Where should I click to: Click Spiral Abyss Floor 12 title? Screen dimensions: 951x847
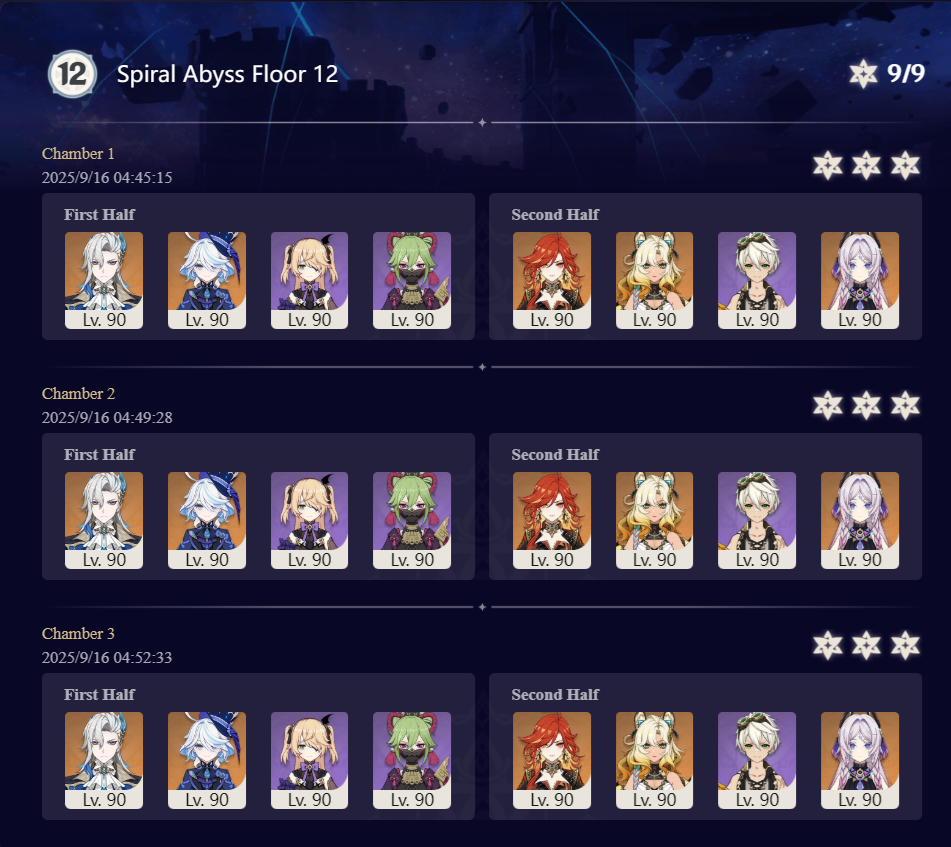pyautogui.click(x=227, y=74)
